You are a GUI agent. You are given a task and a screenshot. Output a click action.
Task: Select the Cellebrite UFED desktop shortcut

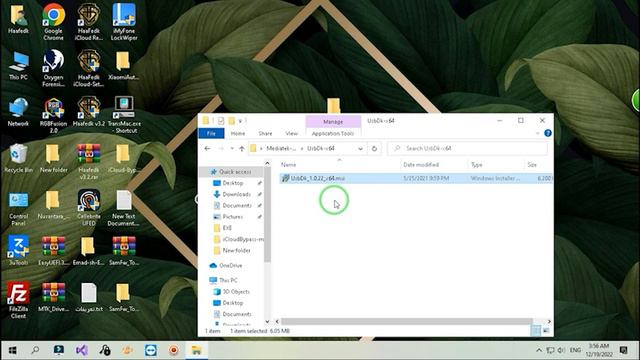coord(89,207)
